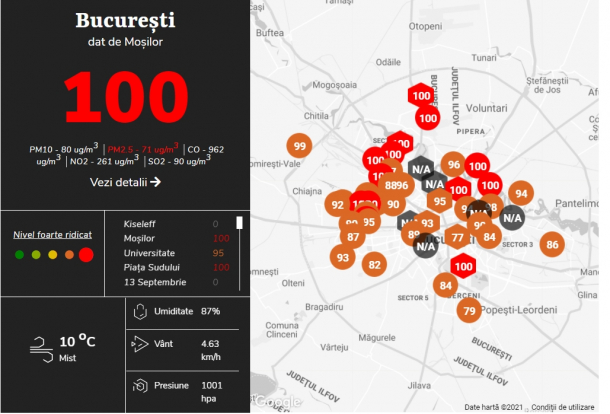Click the station list scrollbar handle

[x=238, y=223]
